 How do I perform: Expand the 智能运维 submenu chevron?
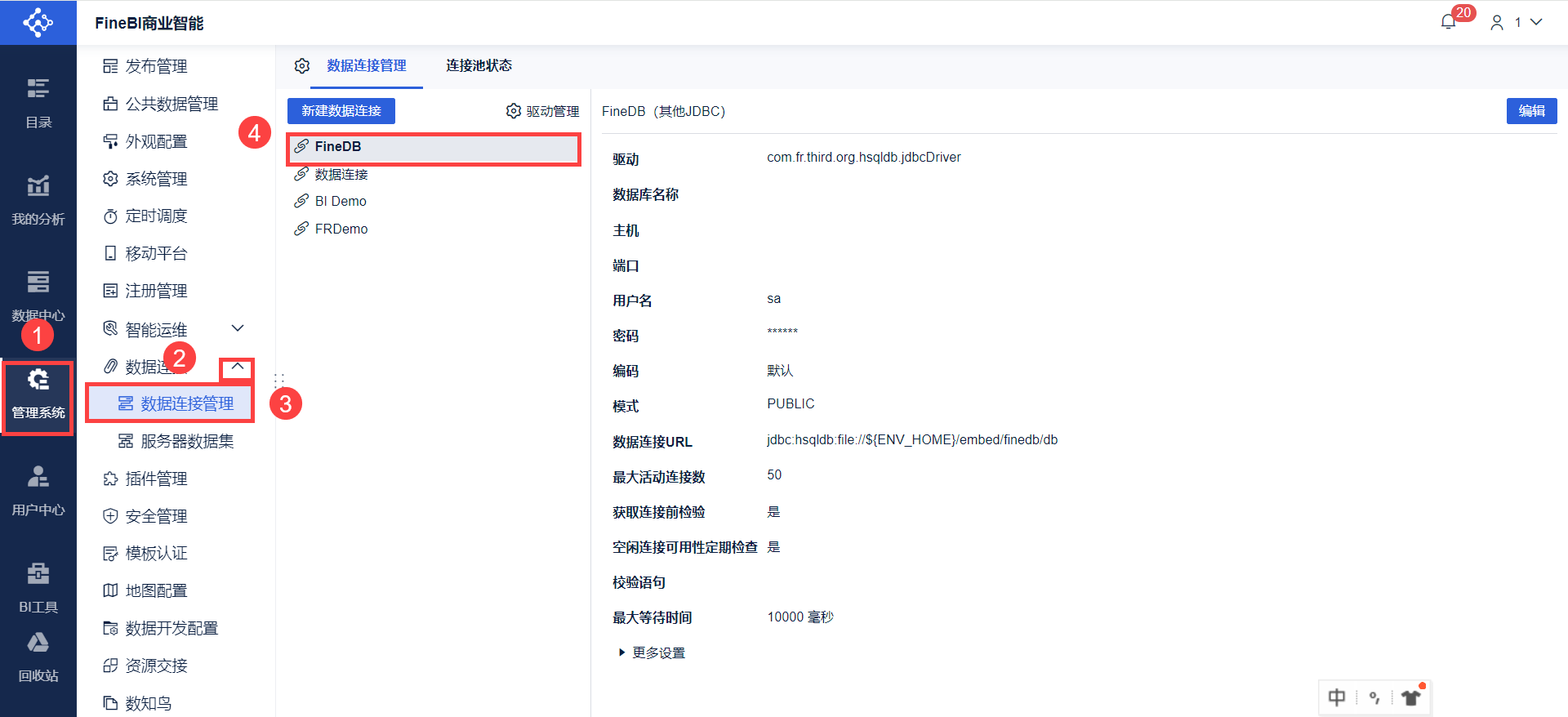238,328
